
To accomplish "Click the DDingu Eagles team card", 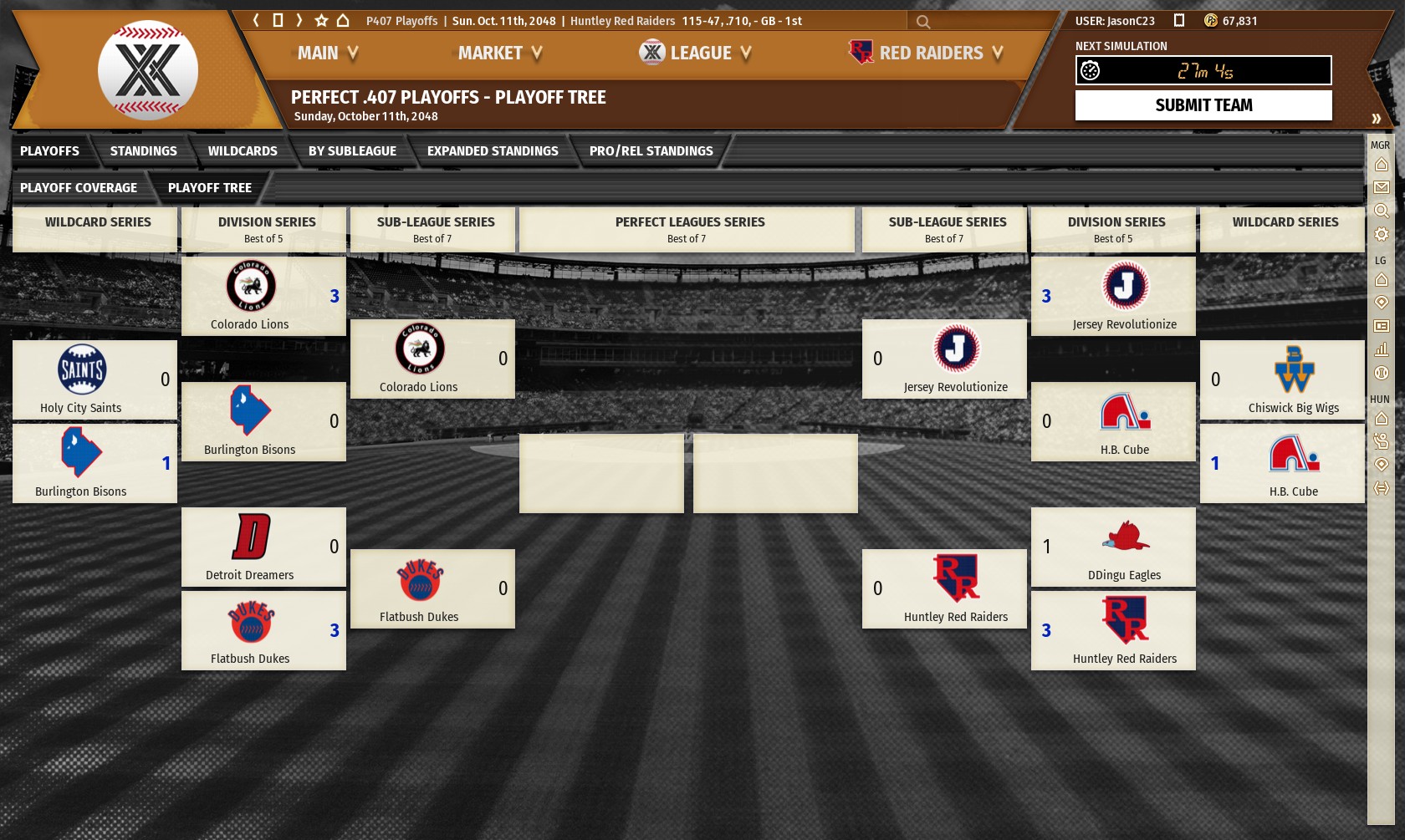I will tap(1113, 547).
